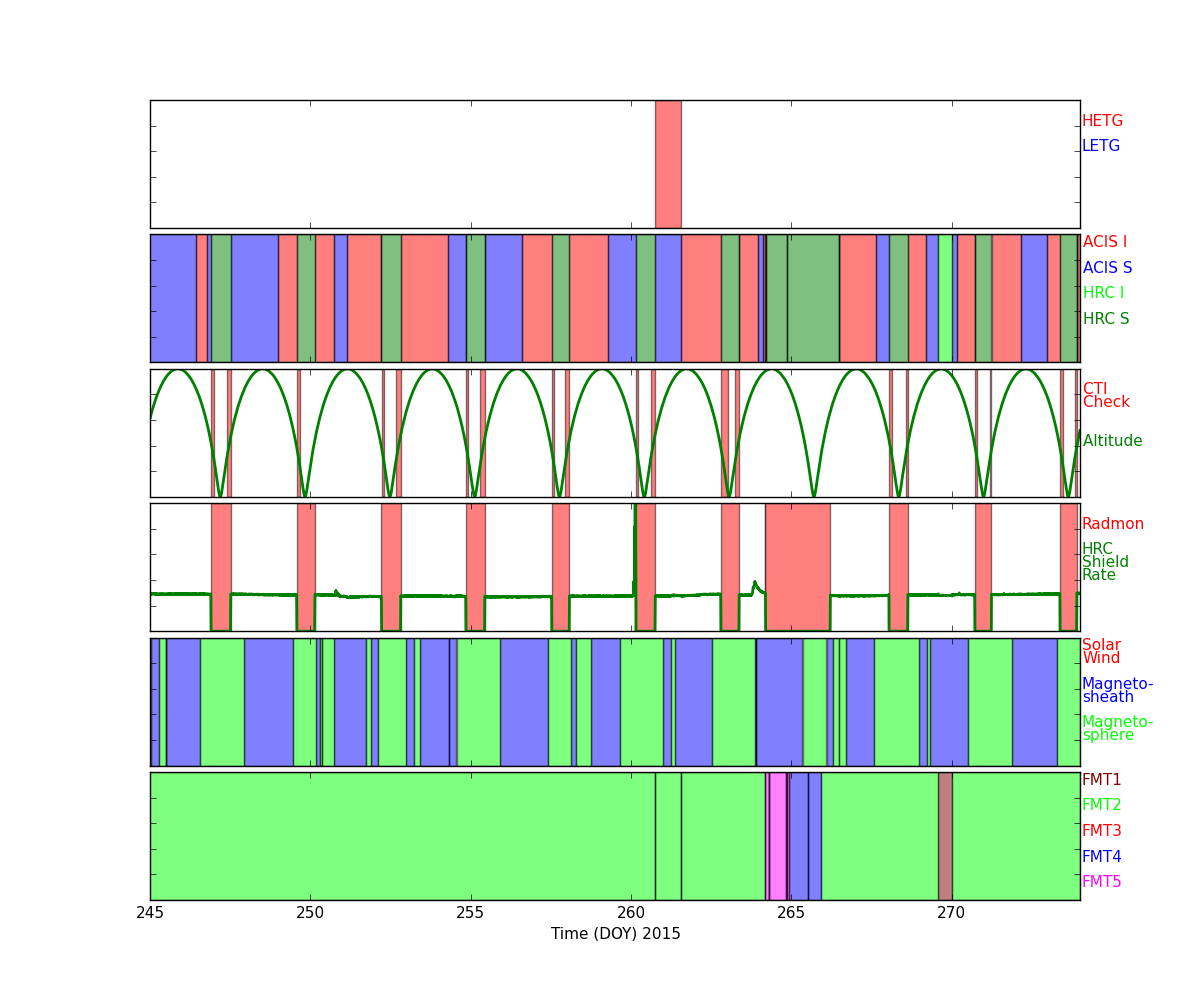The height and width of the screenshot is (1000, 1200).
Task: Click the Magnetosphere legend label
Action: 1117,728
